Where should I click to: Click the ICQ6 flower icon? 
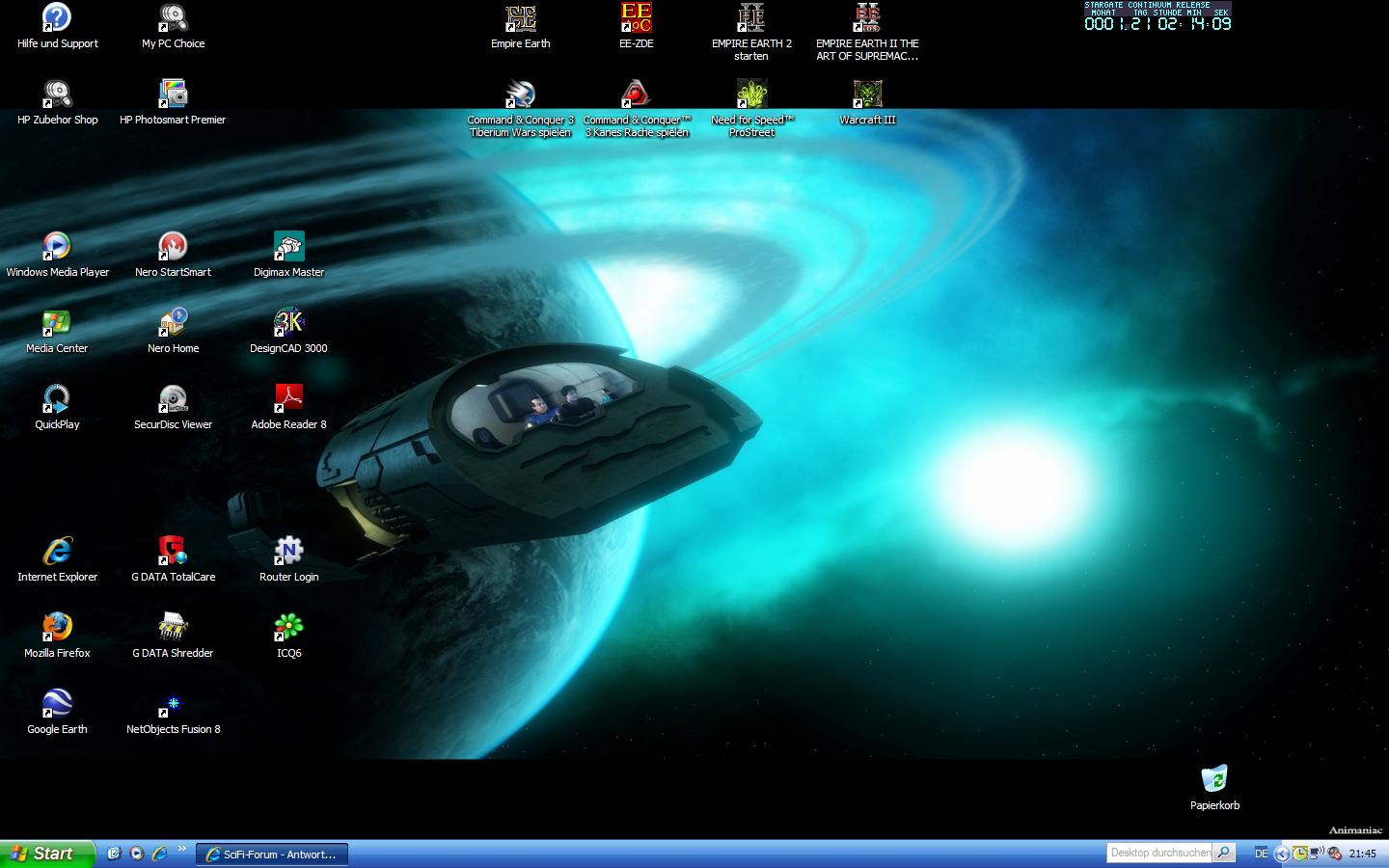288,628
